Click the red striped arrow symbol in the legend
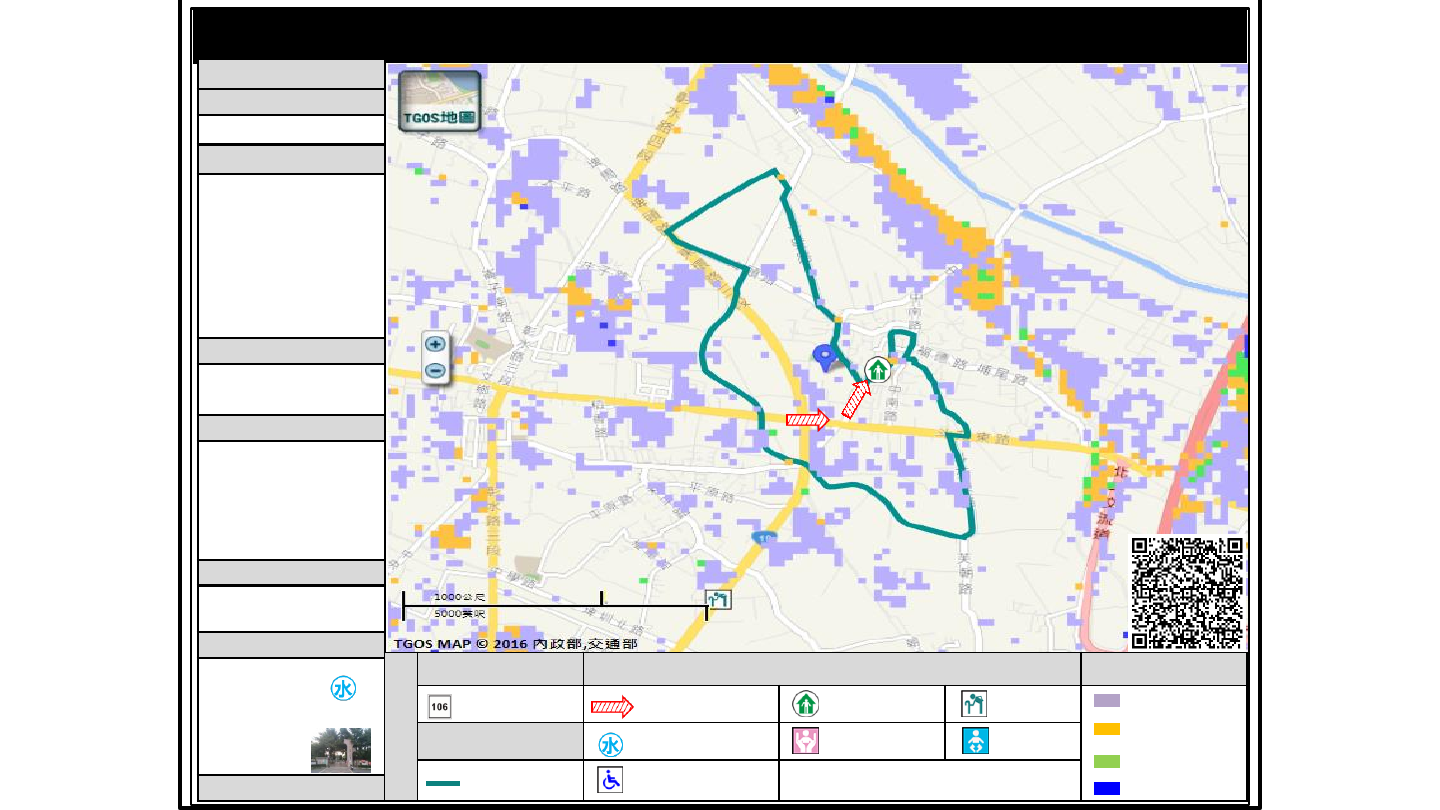1440x810 pixels. [612, 707]
